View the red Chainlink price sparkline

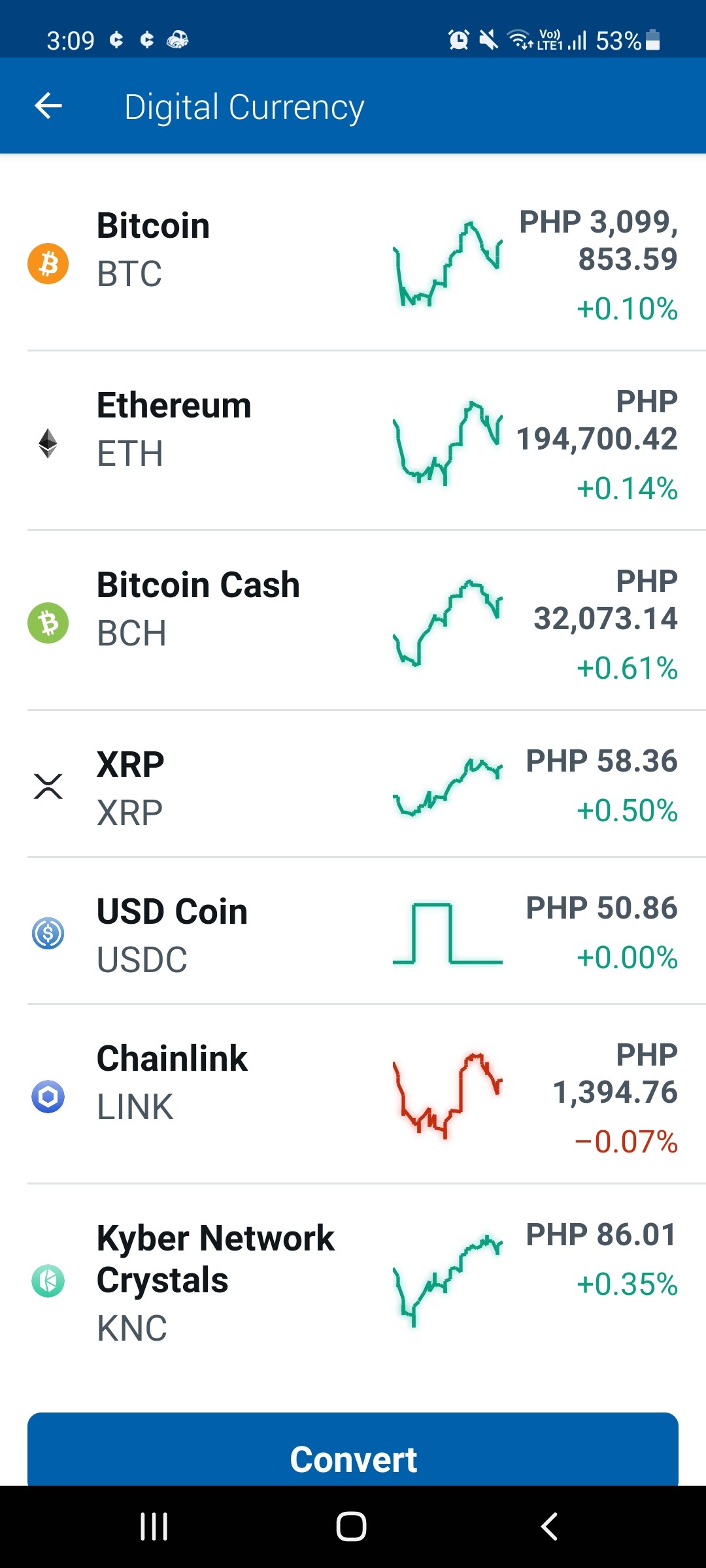tap(448, 1096)
